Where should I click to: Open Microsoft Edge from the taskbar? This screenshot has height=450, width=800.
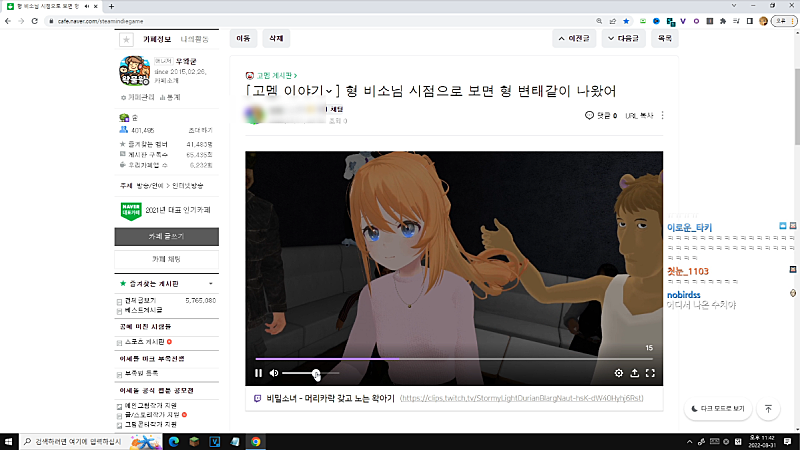point(174,441)
